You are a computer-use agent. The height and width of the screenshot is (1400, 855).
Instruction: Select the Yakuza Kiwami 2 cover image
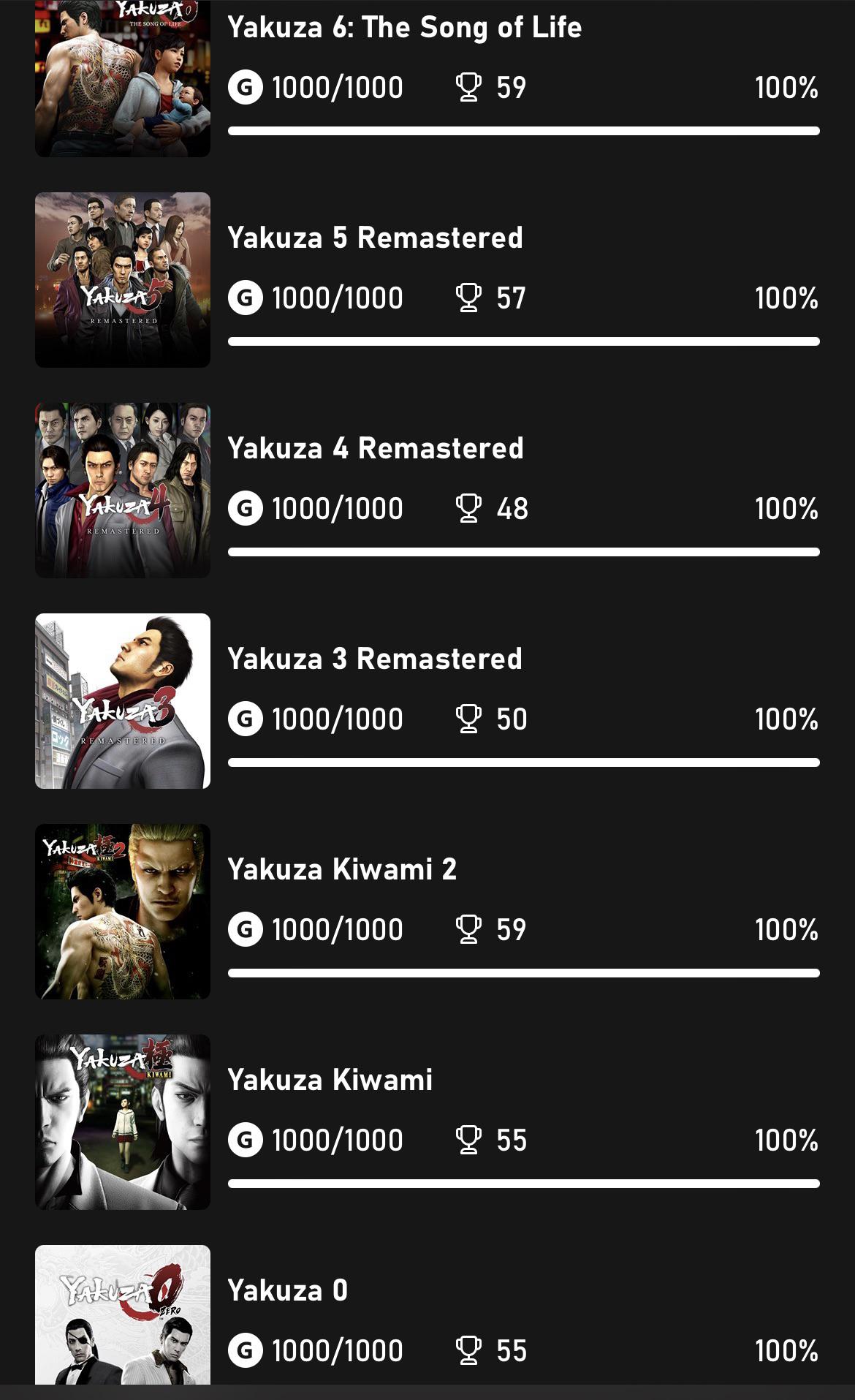123,912
